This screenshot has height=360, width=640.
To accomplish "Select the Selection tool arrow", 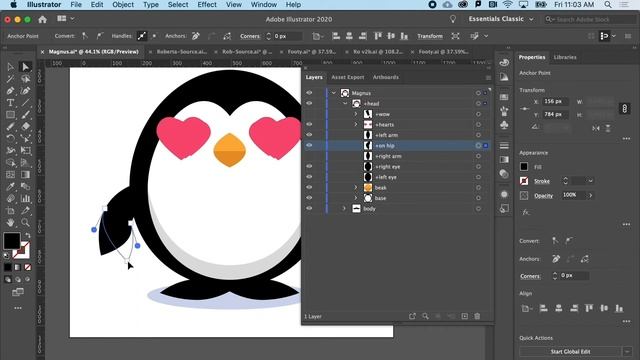I will coord(11,67).
